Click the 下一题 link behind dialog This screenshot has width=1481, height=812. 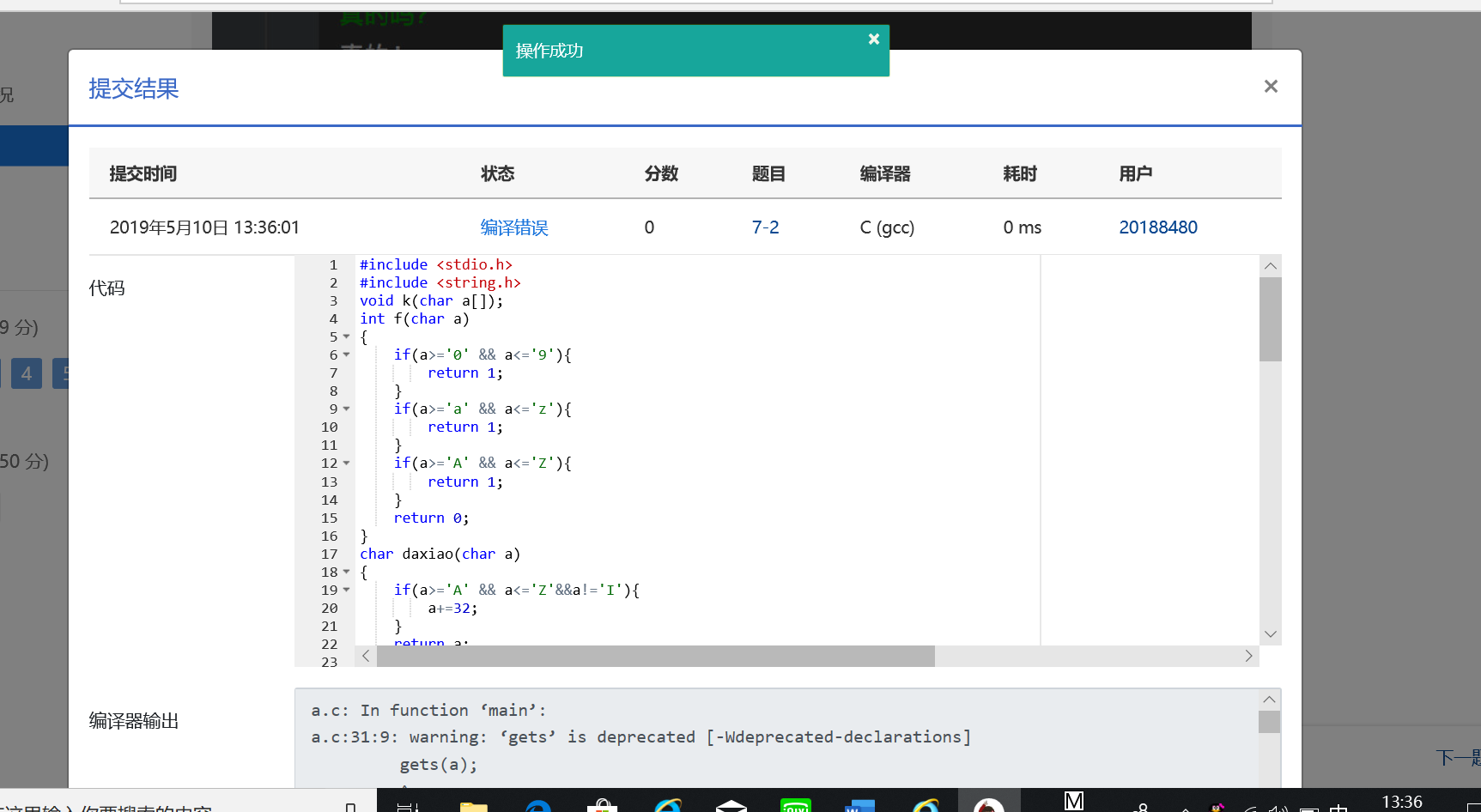(1459, 757)
